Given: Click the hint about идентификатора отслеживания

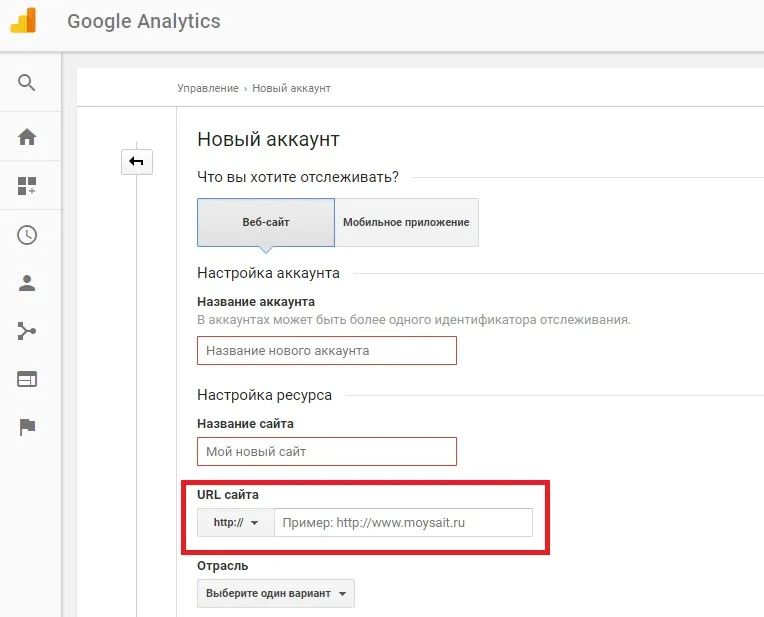Looking at the screenshot, I should (x=414, y=320).
